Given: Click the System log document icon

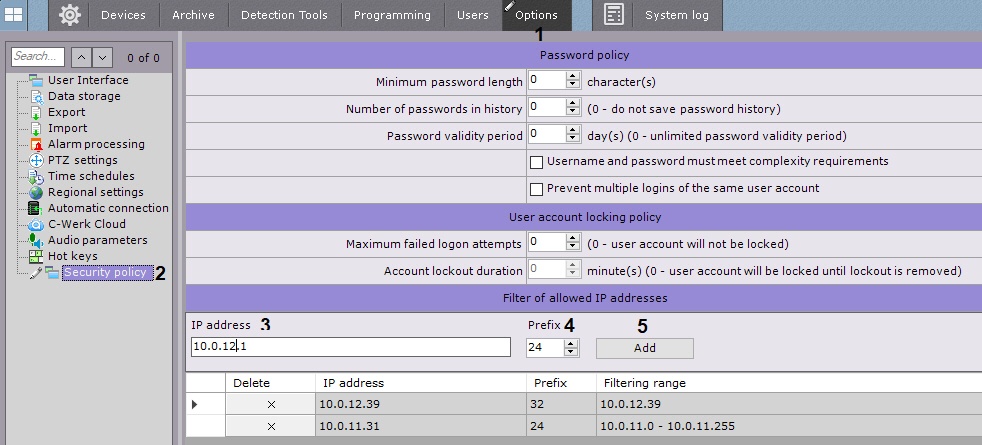Looking at the screenshot, I should click(614, 15).
